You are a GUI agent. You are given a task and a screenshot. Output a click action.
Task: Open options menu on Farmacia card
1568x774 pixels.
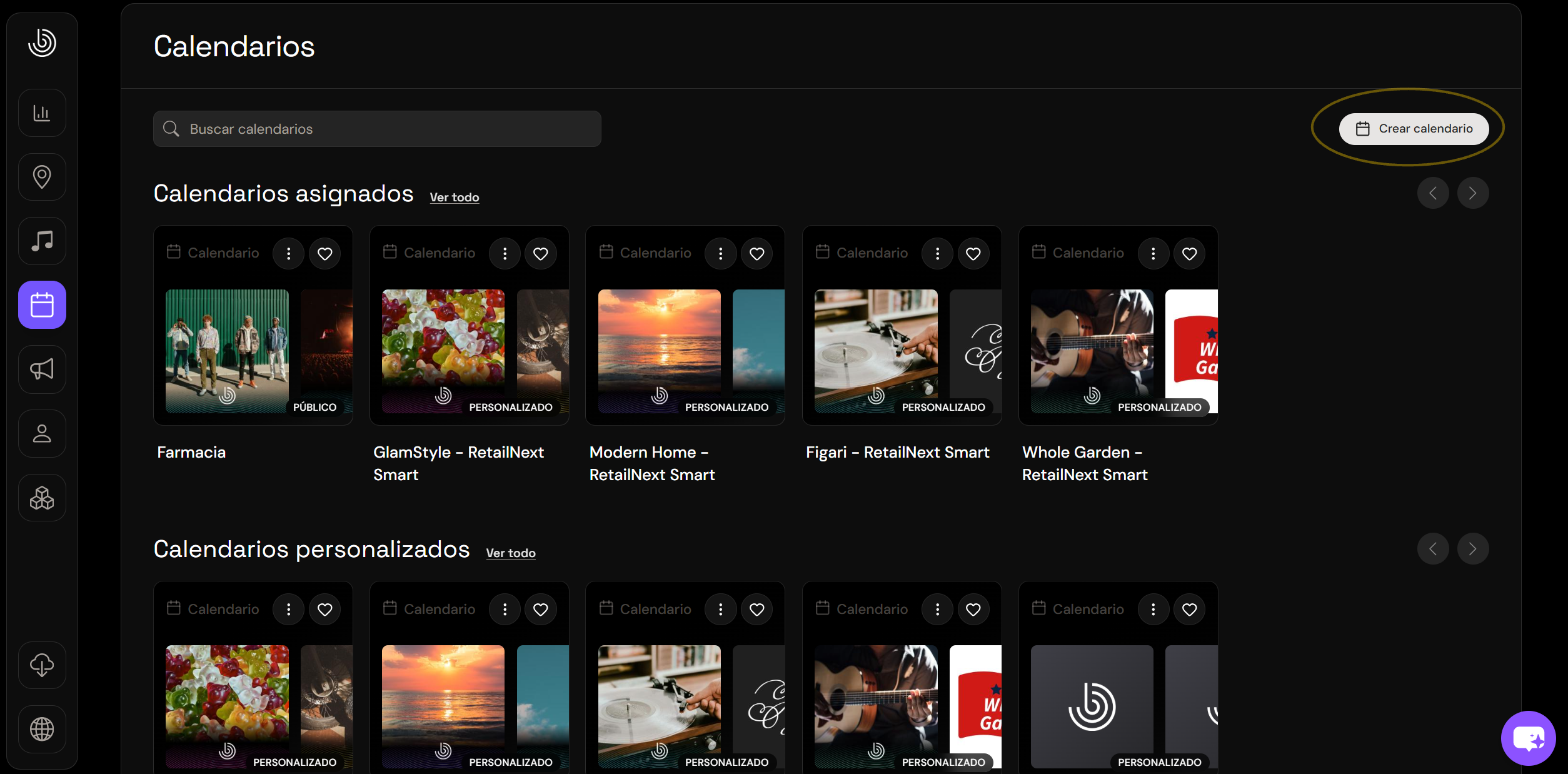[x=288, y=254]
